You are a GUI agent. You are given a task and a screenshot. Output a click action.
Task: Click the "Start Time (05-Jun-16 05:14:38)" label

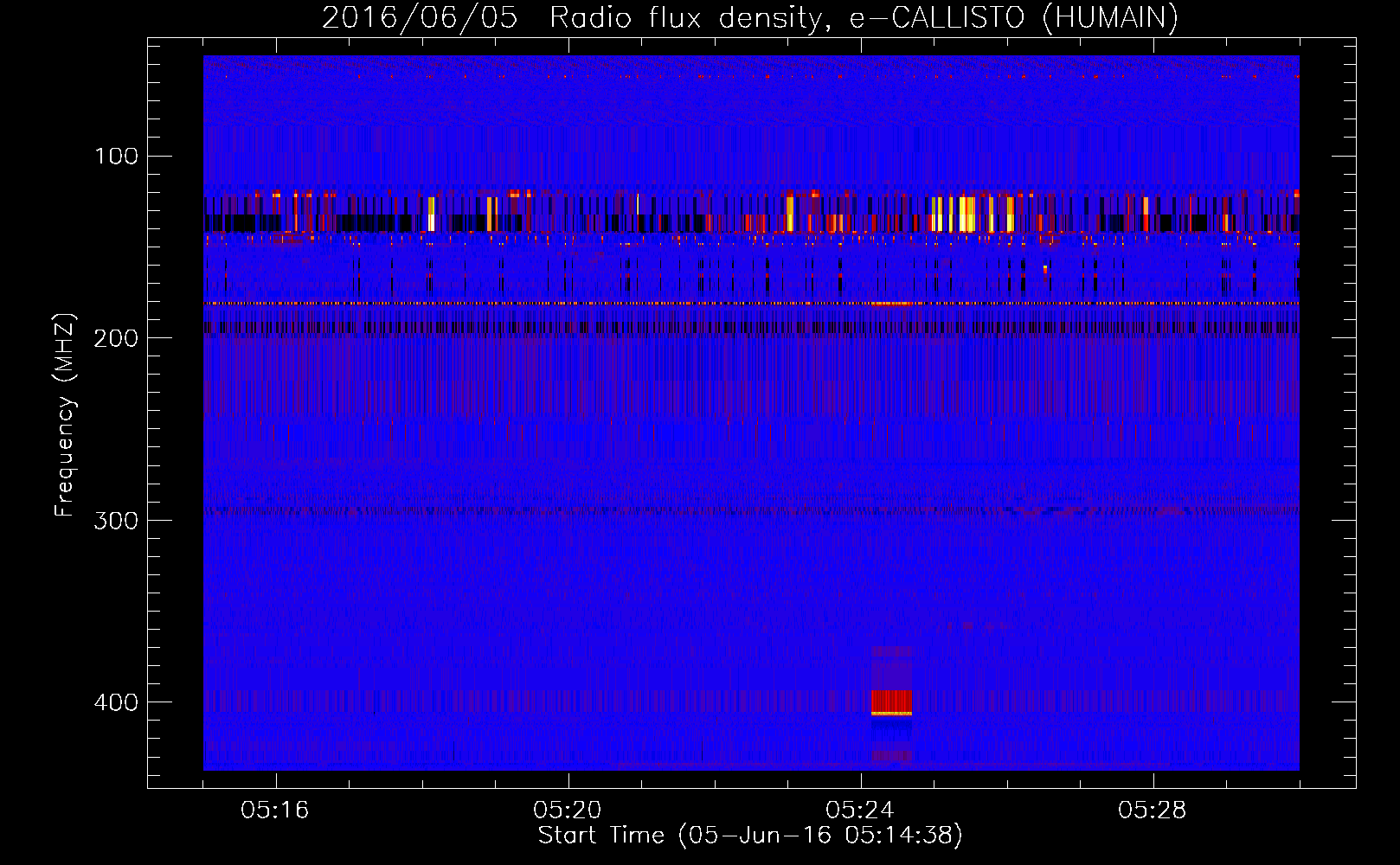(x=750, y=836)
